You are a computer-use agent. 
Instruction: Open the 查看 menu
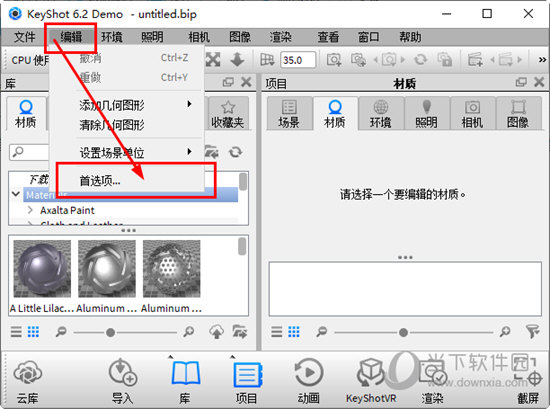click(328, 37)
